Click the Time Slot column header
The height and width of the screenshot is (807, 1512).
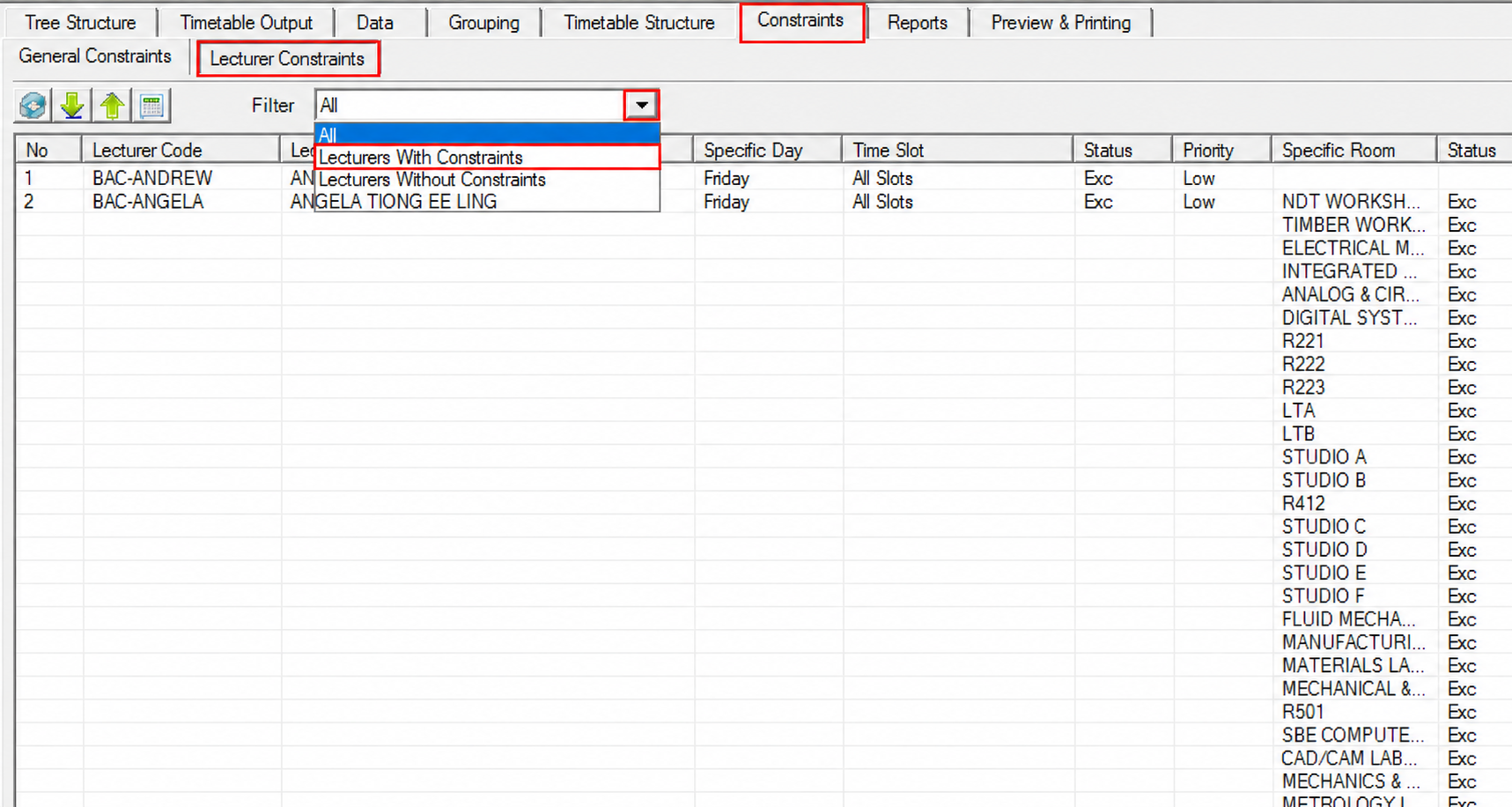click(957, 150)
